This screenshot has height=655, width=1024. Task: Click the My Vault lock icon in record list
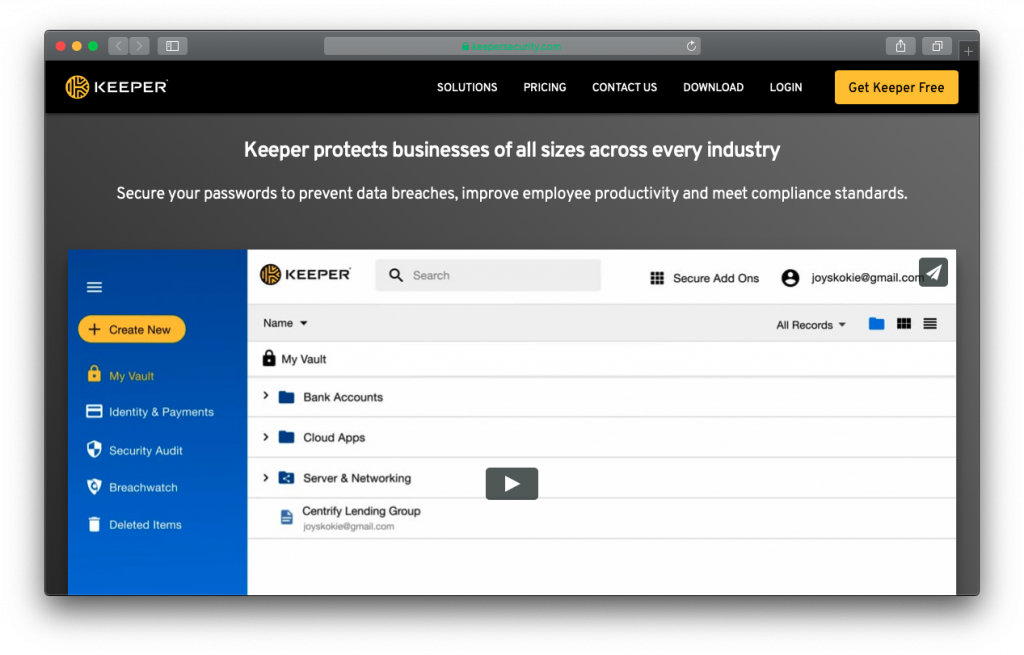click(x=268, y=358)
